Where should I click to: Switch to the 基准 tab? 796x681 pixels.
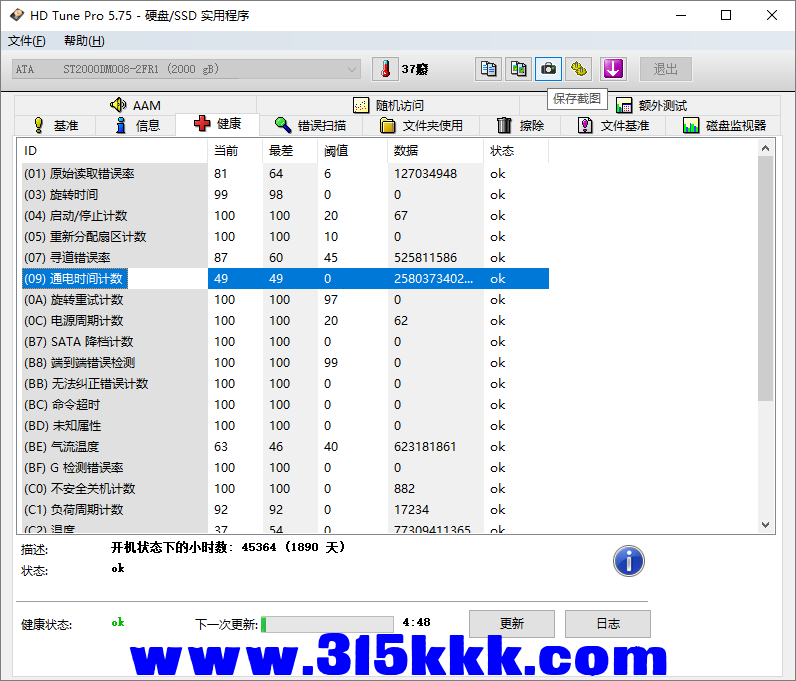click(55, 125)
